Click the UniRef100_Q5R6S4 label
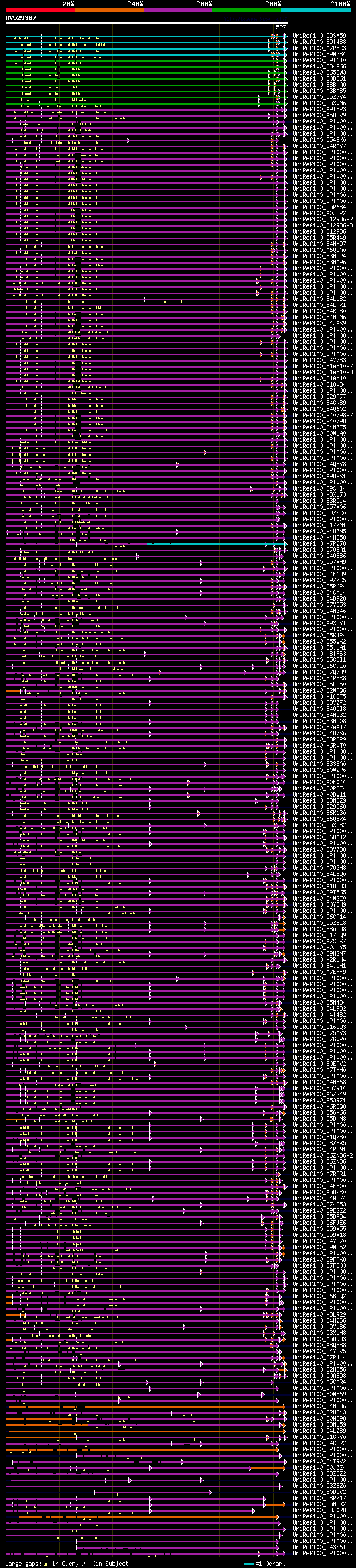Screen dimensions: 356x1568 tap(319, 207)
